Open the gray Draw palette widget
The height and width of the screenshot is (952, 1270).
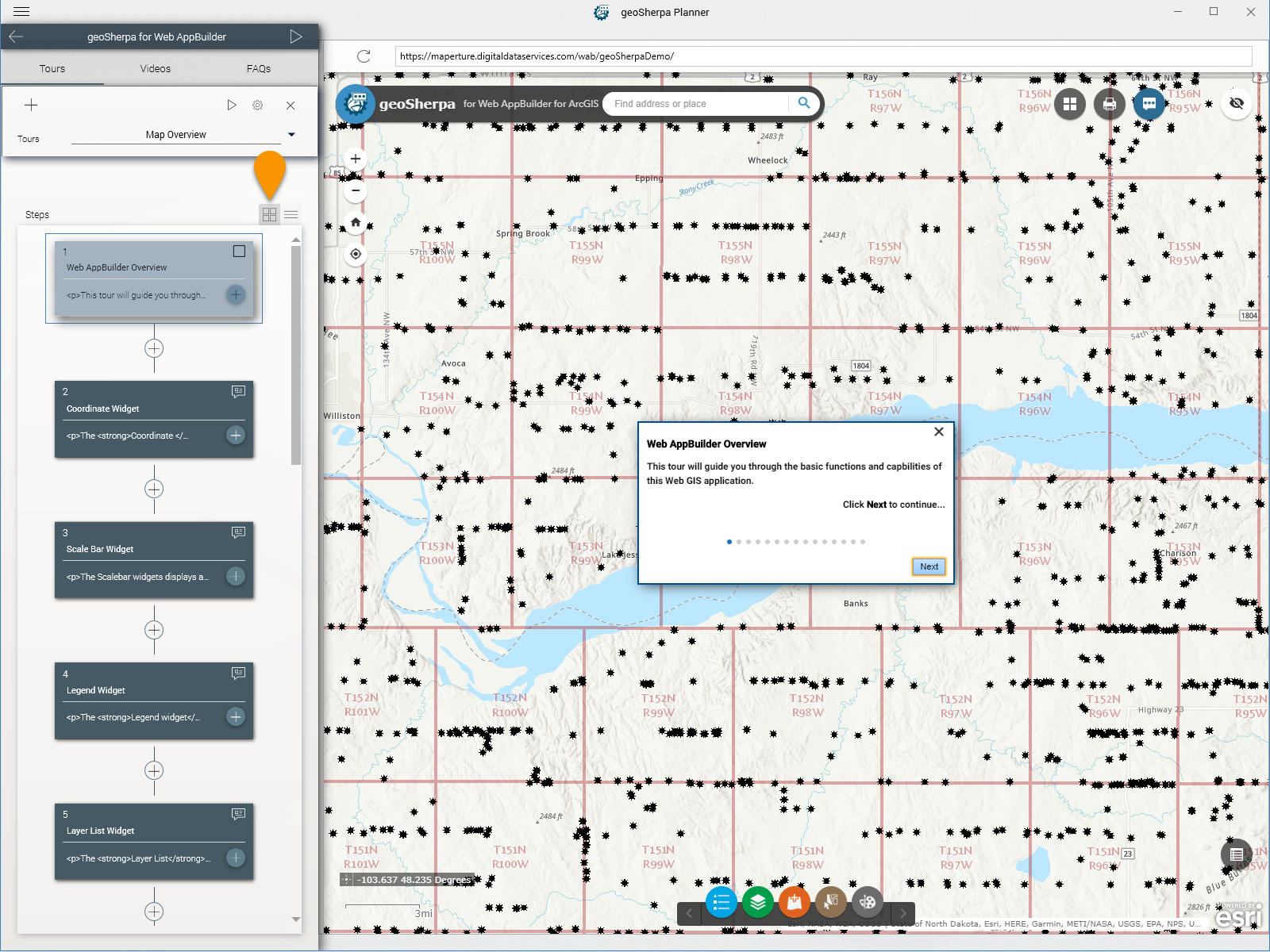[868, 901]
